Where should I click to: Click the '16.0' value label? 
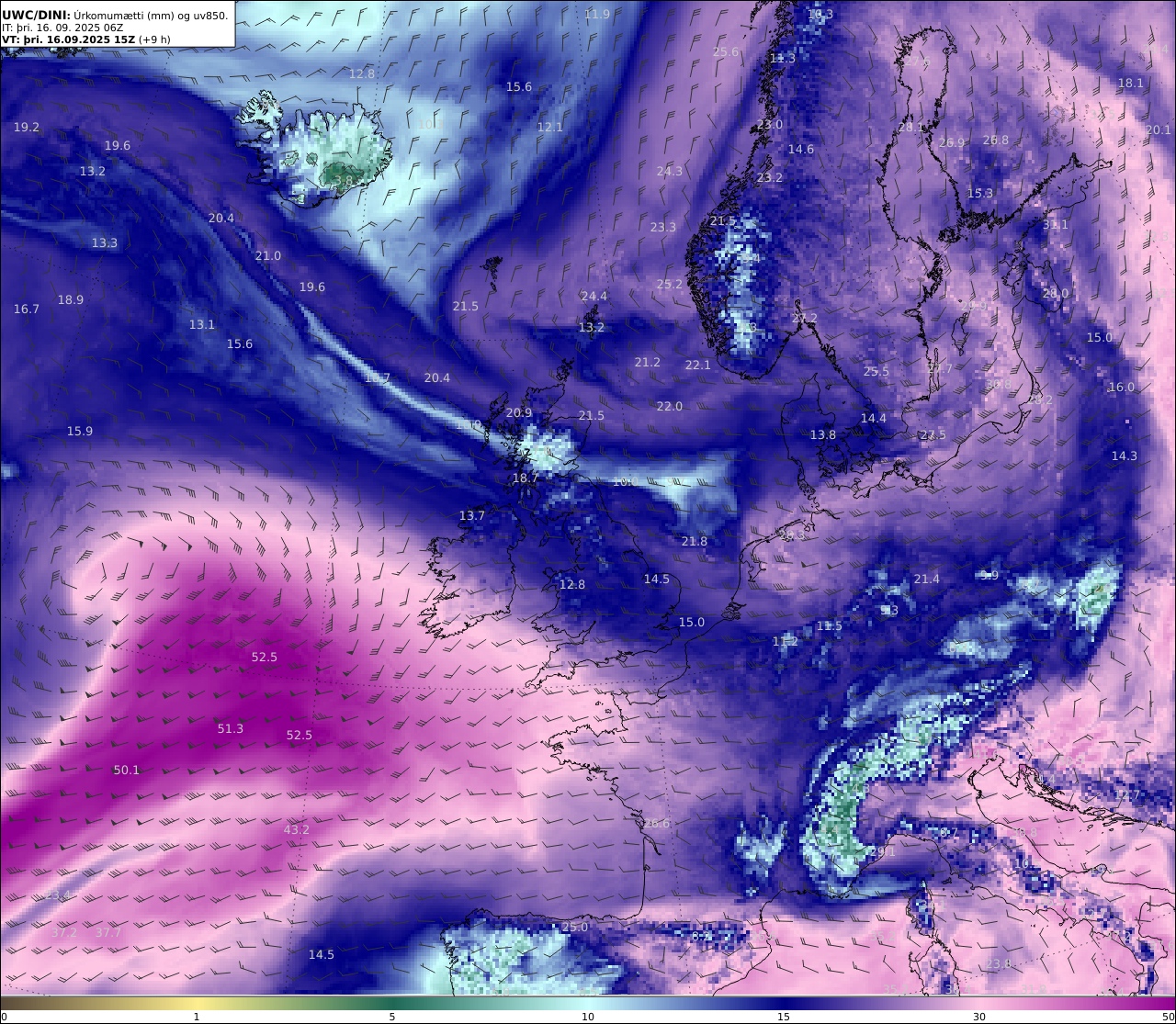[1122, 388]
